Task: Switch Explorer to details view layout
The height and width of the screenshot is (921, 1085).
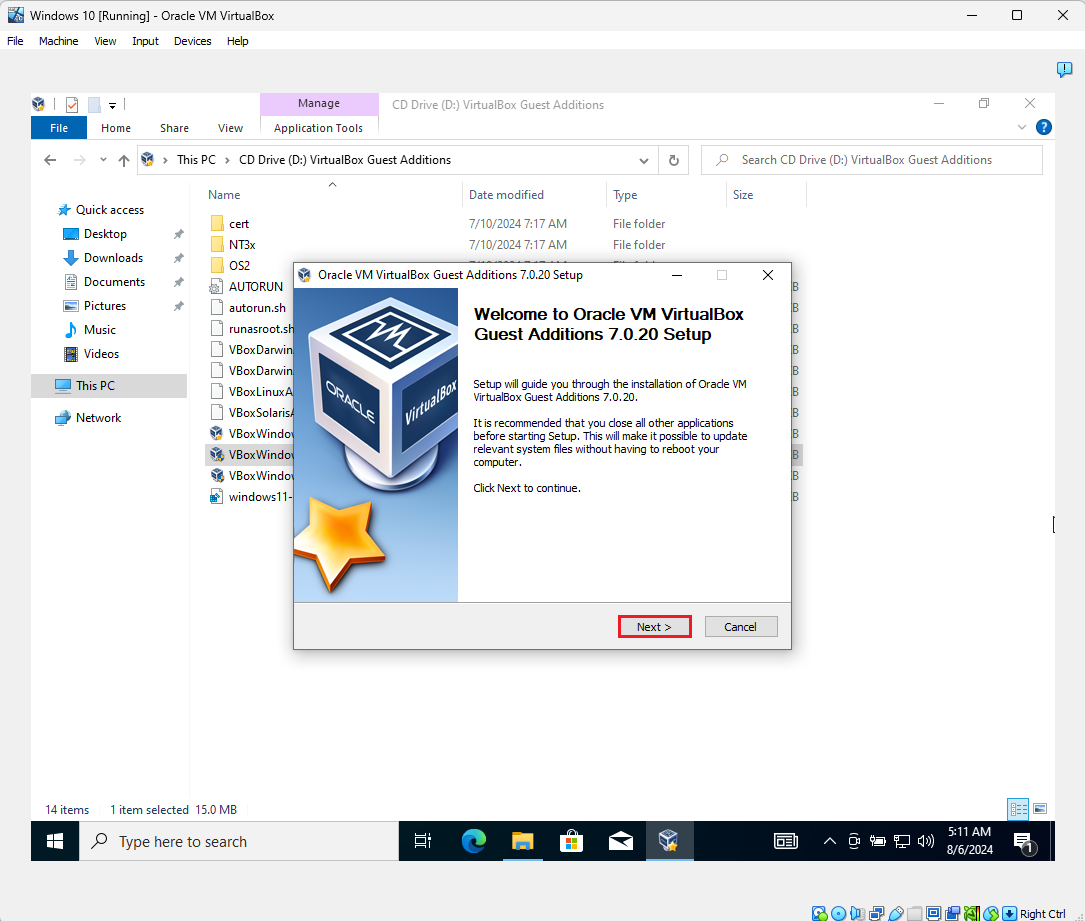Action: 1019,808
